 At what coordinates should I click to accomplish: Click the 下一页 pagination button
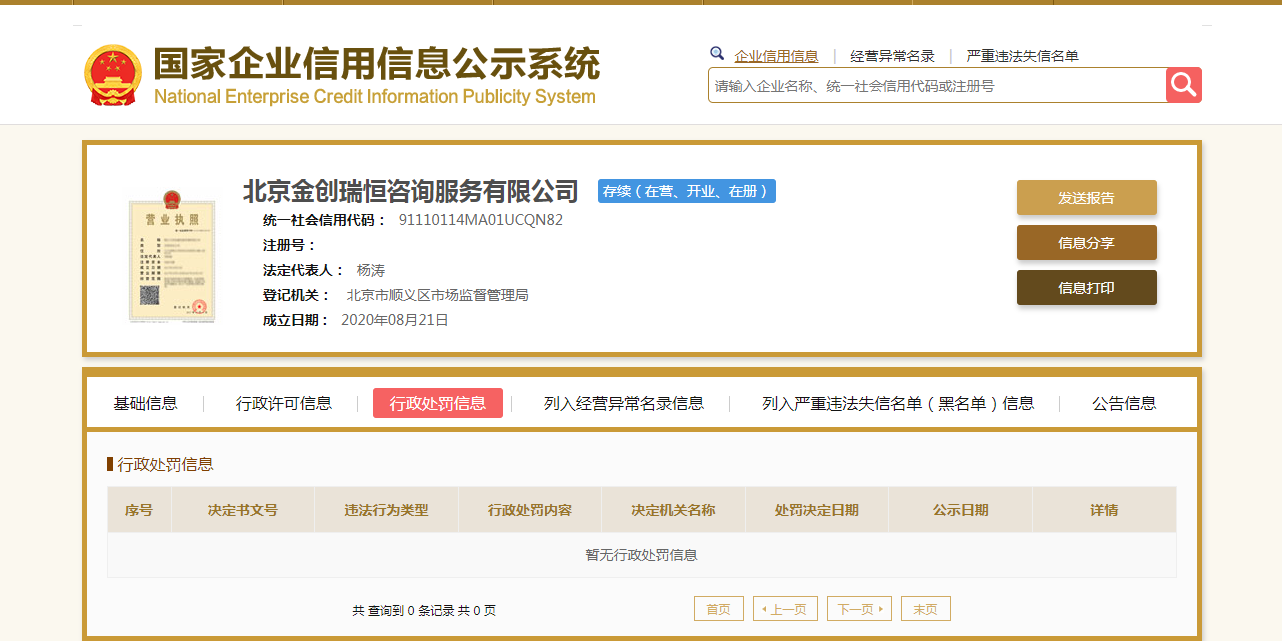pyautogui.click(x=859, y=609)
